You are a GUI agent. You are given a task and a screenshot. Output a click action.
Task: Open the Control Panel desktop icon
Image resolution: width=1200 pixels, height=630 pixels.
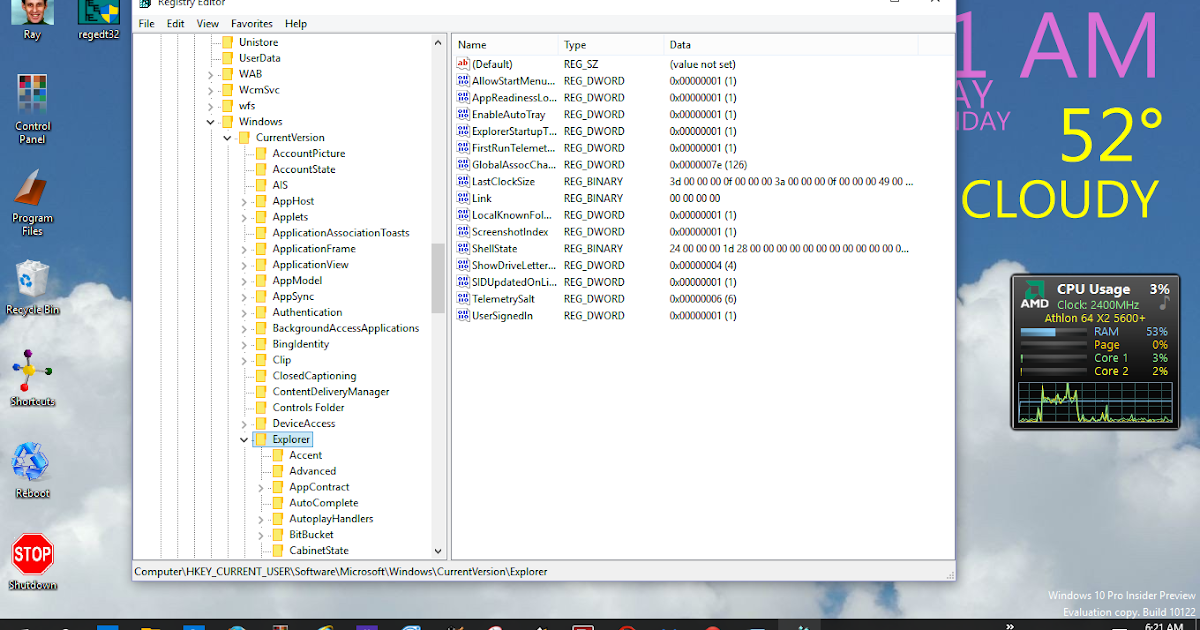coord(32,108)
